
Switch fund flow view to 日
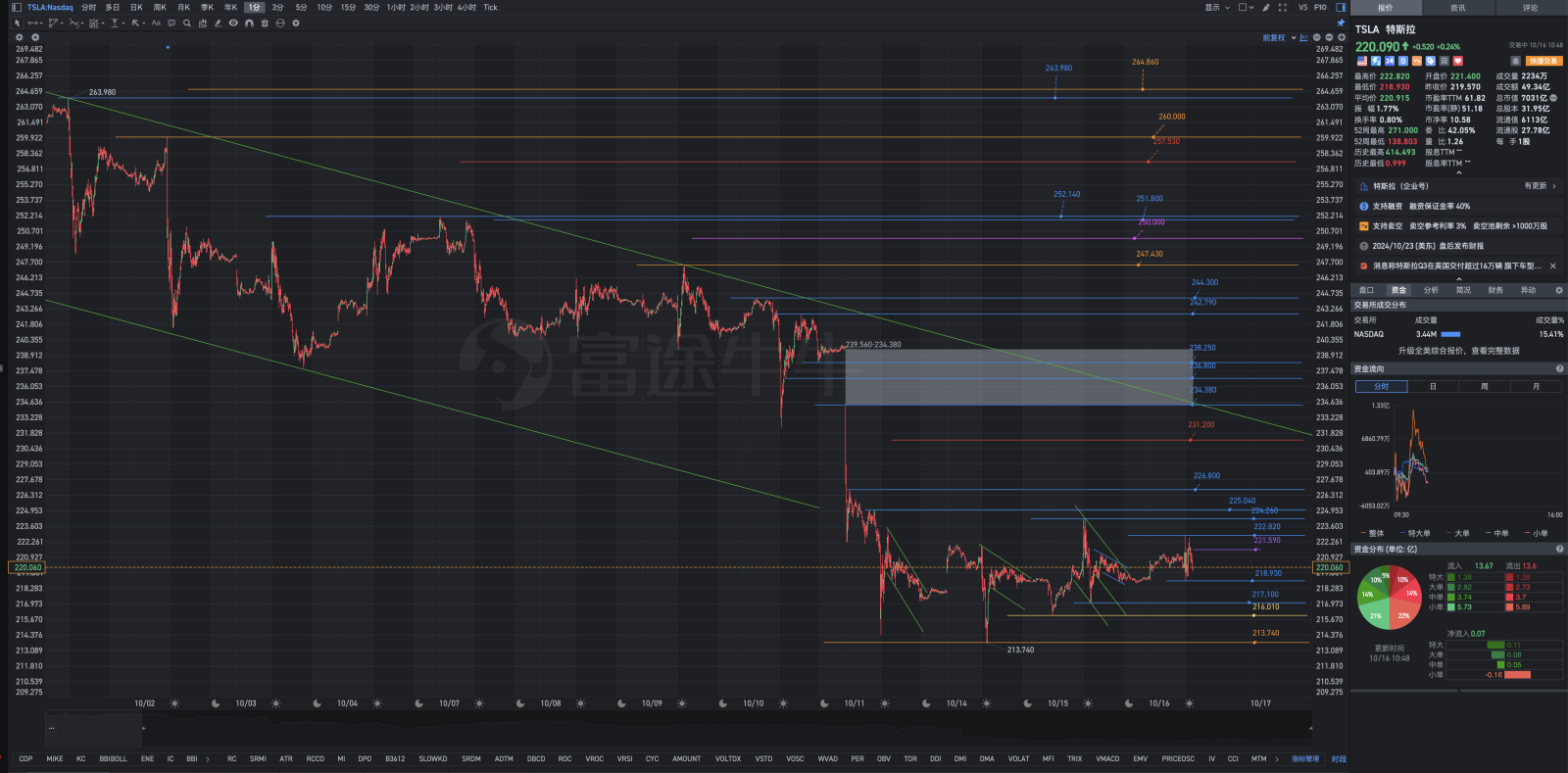click(1433, 386)
